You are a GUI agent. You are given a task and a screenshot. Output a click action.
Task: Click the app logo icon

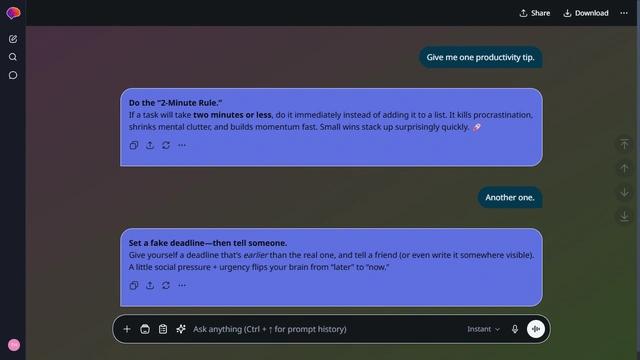click(13, 13)
